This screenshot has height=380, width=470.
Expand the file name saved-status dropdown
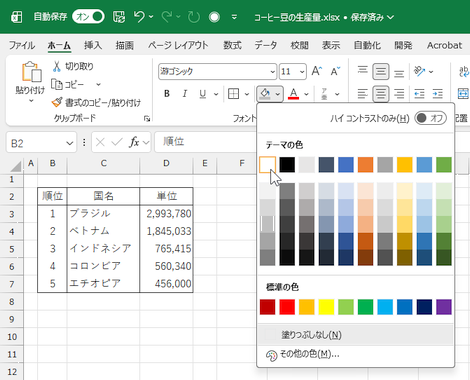click(x=391, y=17)
